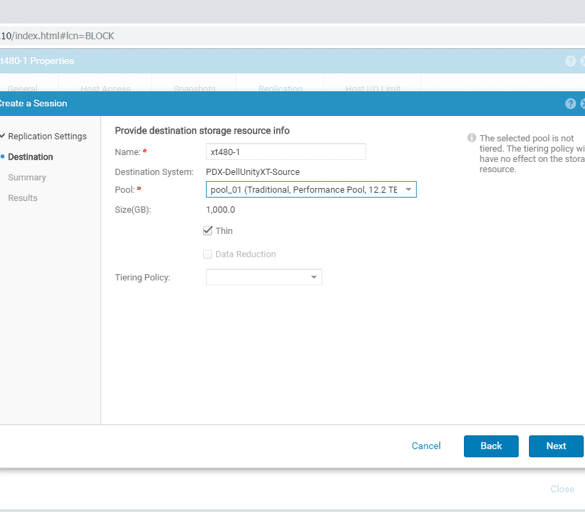The image size is (585, 512).
Task: Go to Replication Settings step
Action: (47, 136)
